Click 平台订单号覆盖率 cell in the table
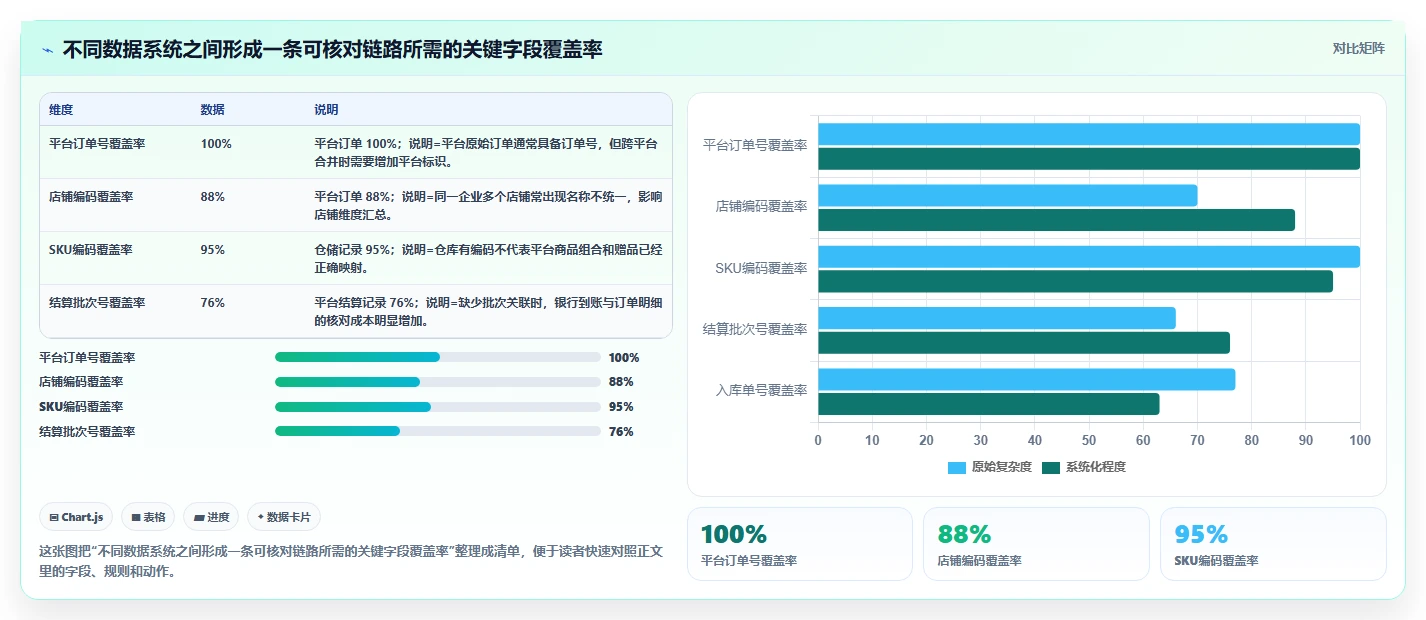 tap(97, 144)
